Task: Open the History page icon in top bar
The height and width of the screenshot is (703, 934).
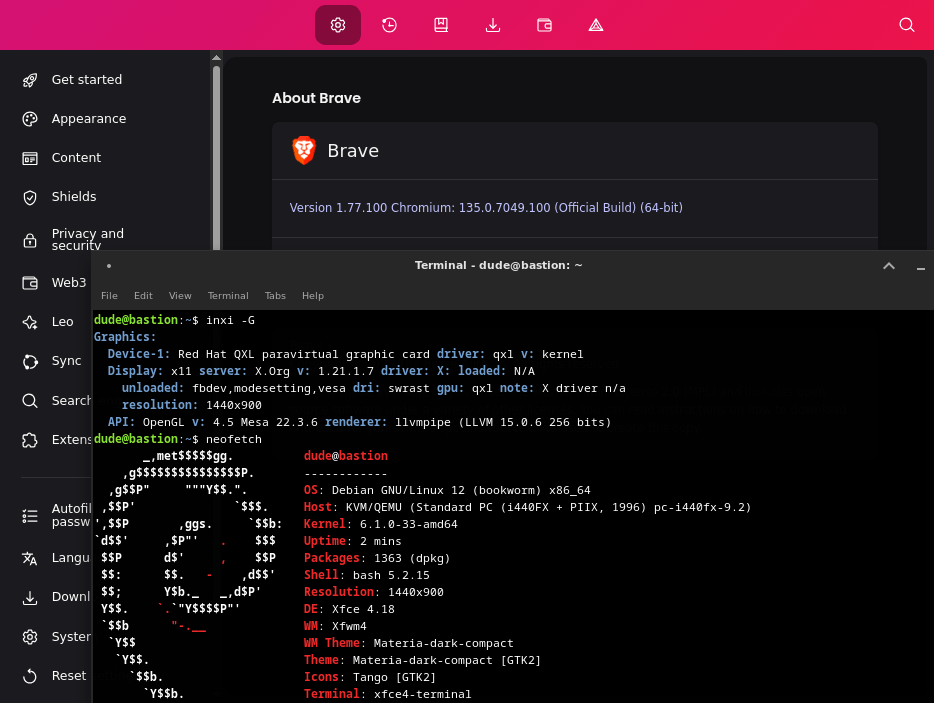Action: (x=389, y=25)
